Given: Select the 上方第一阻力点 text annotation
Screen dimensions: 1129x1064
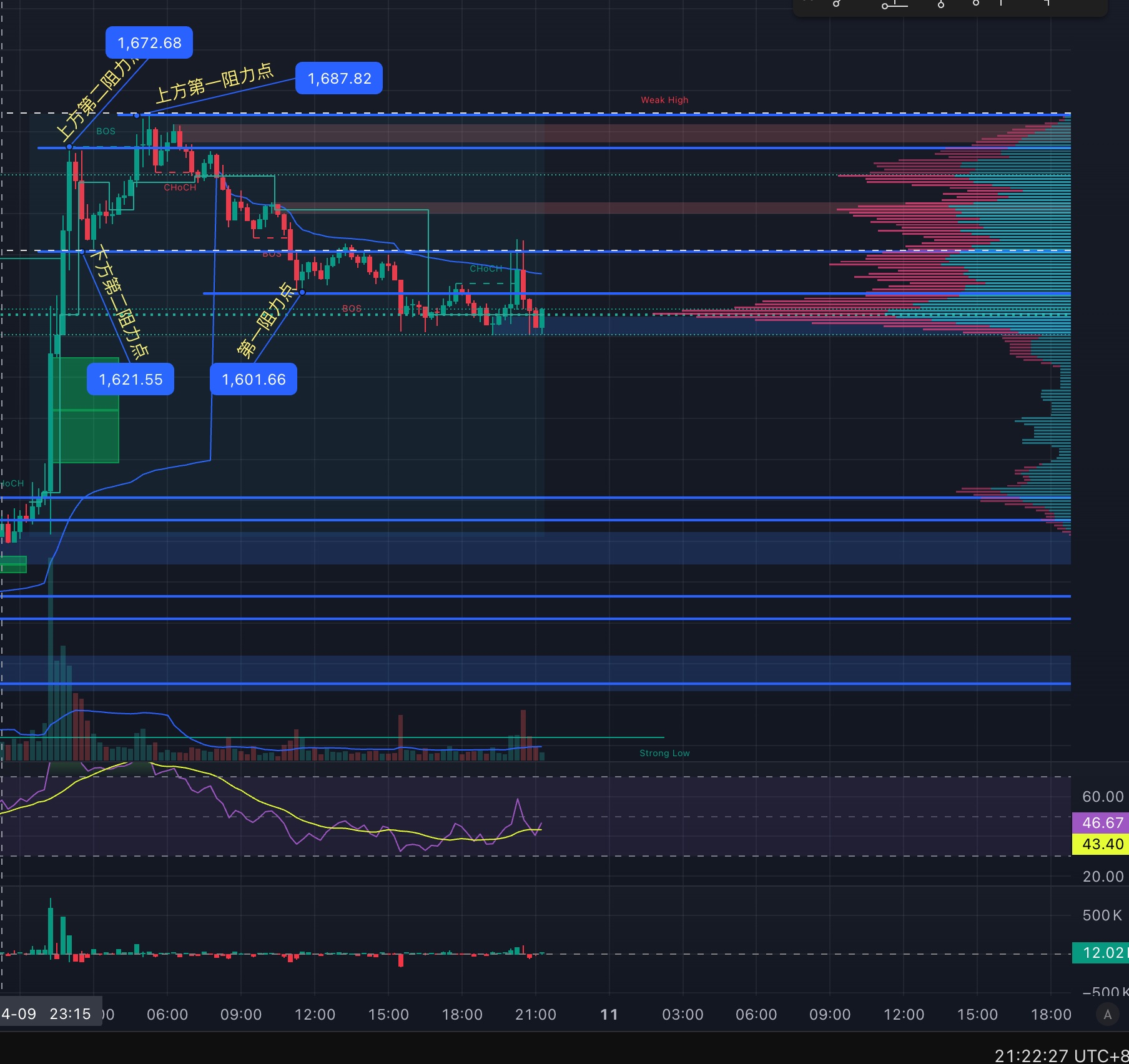Looking at the screenshot, I should pos(214,84).
